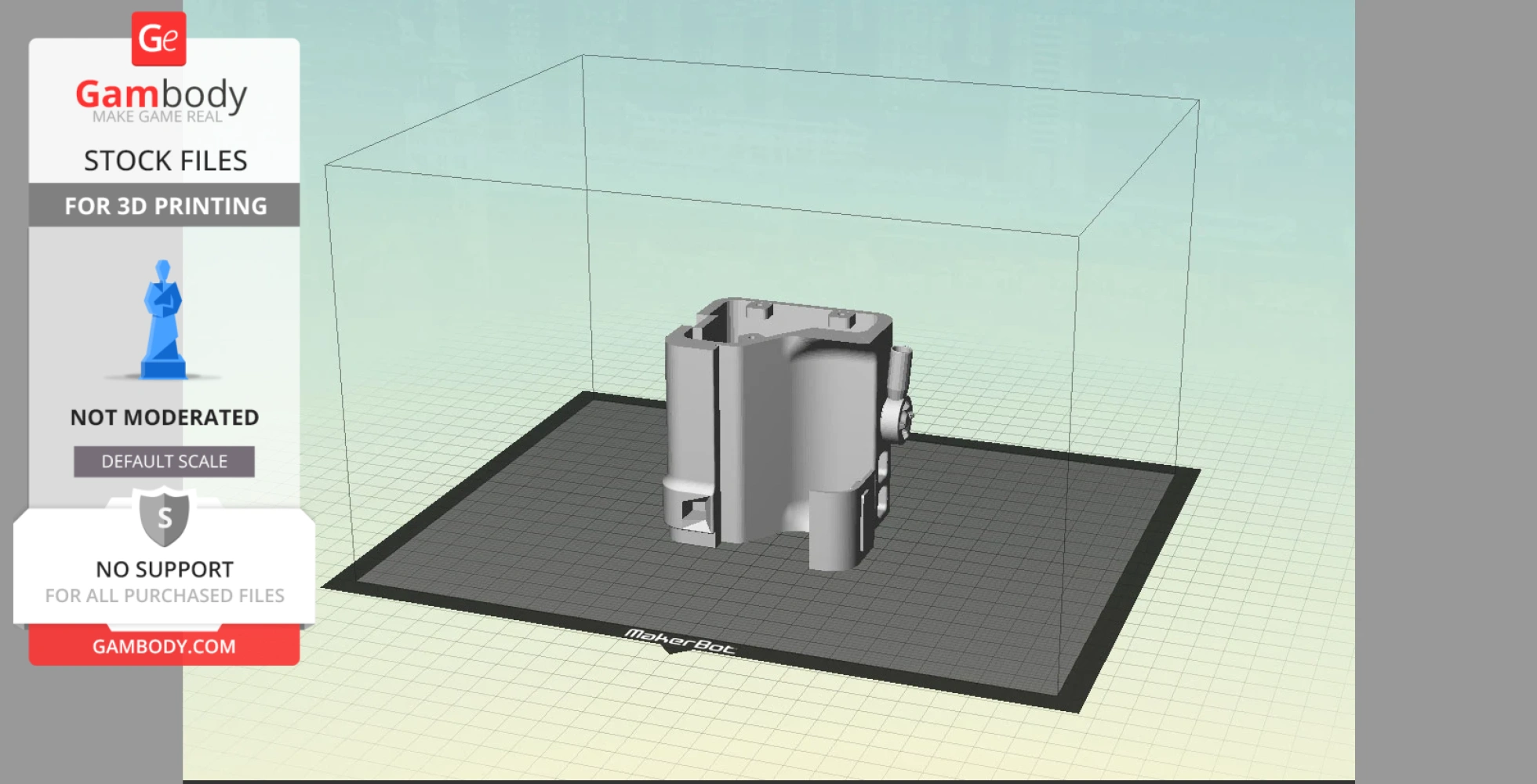Click the Gambody wordmark logo
Viewport: 1537px width, 784px height.
161,94
